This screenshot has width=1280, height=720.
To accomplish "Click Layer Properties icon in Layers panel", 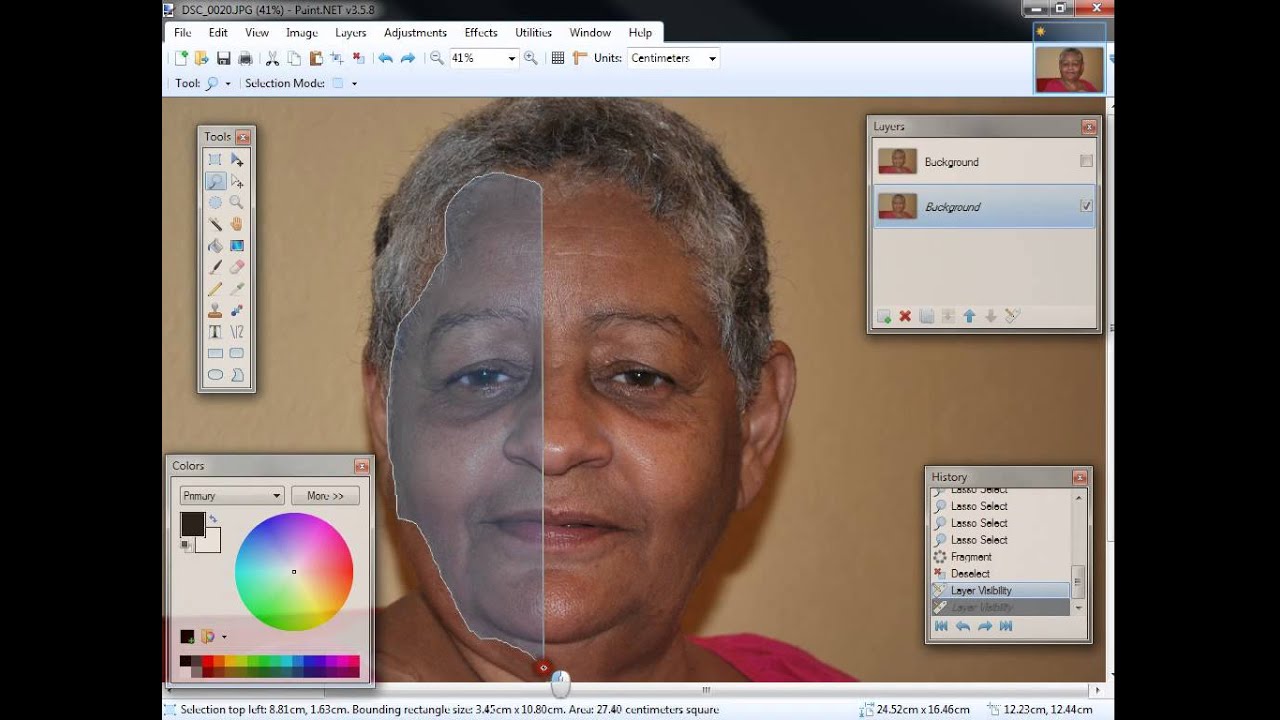I will point(1012,316).
